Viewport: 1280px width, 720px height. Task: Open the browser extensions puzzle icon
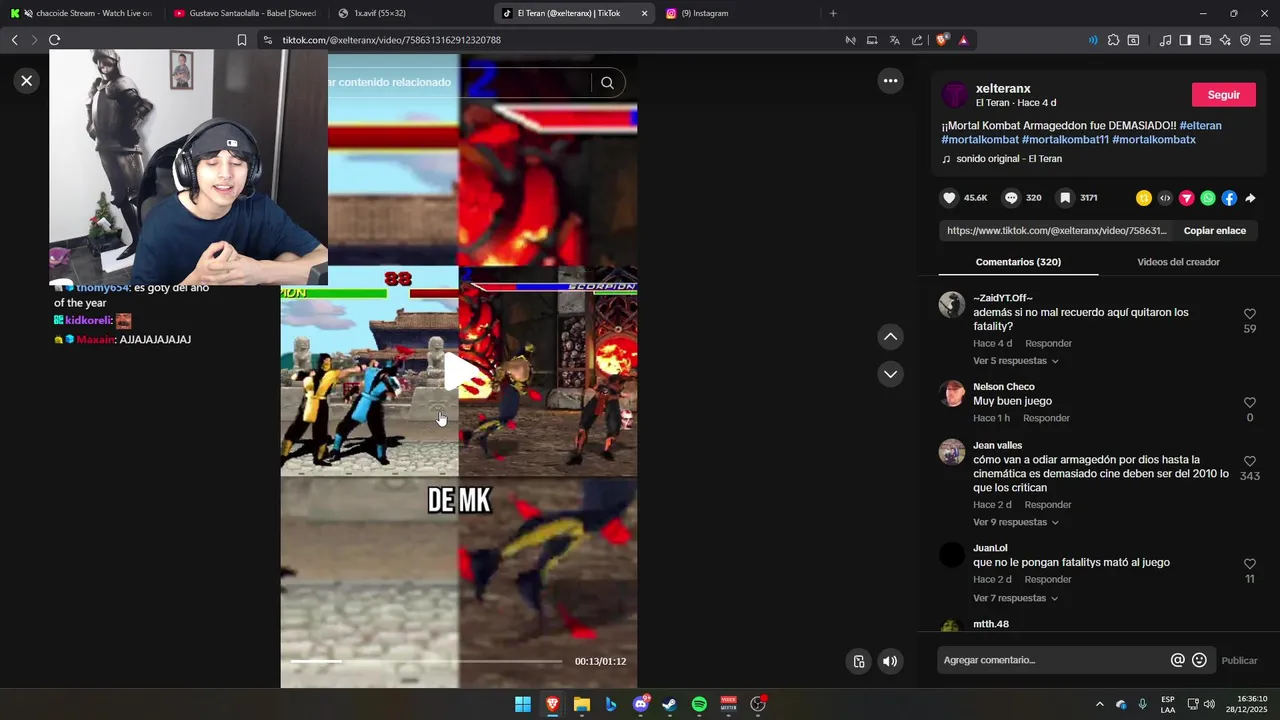(x=1113, y=40)
